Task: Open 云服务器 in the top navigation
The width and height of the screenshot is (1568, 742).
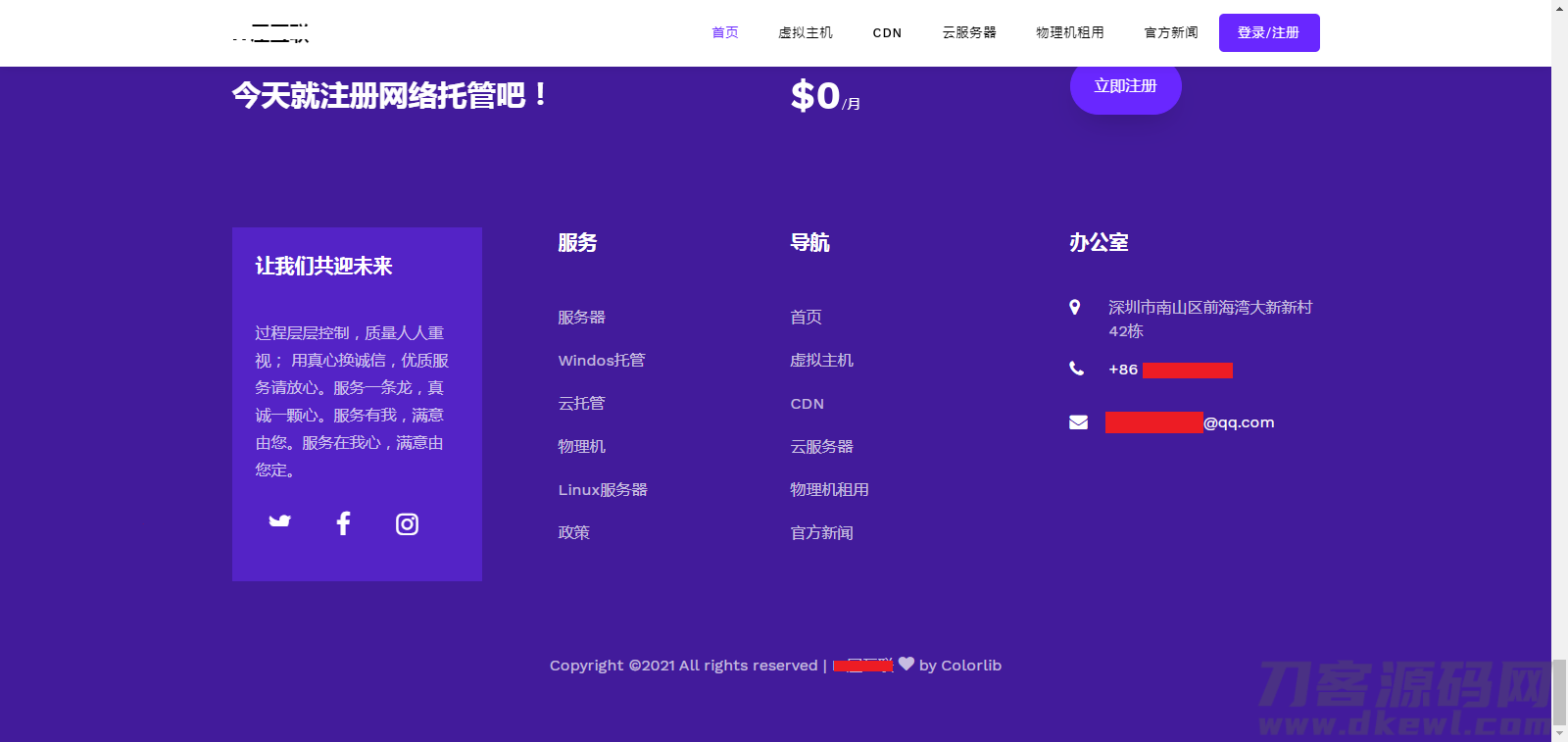Action: (969, 32)
